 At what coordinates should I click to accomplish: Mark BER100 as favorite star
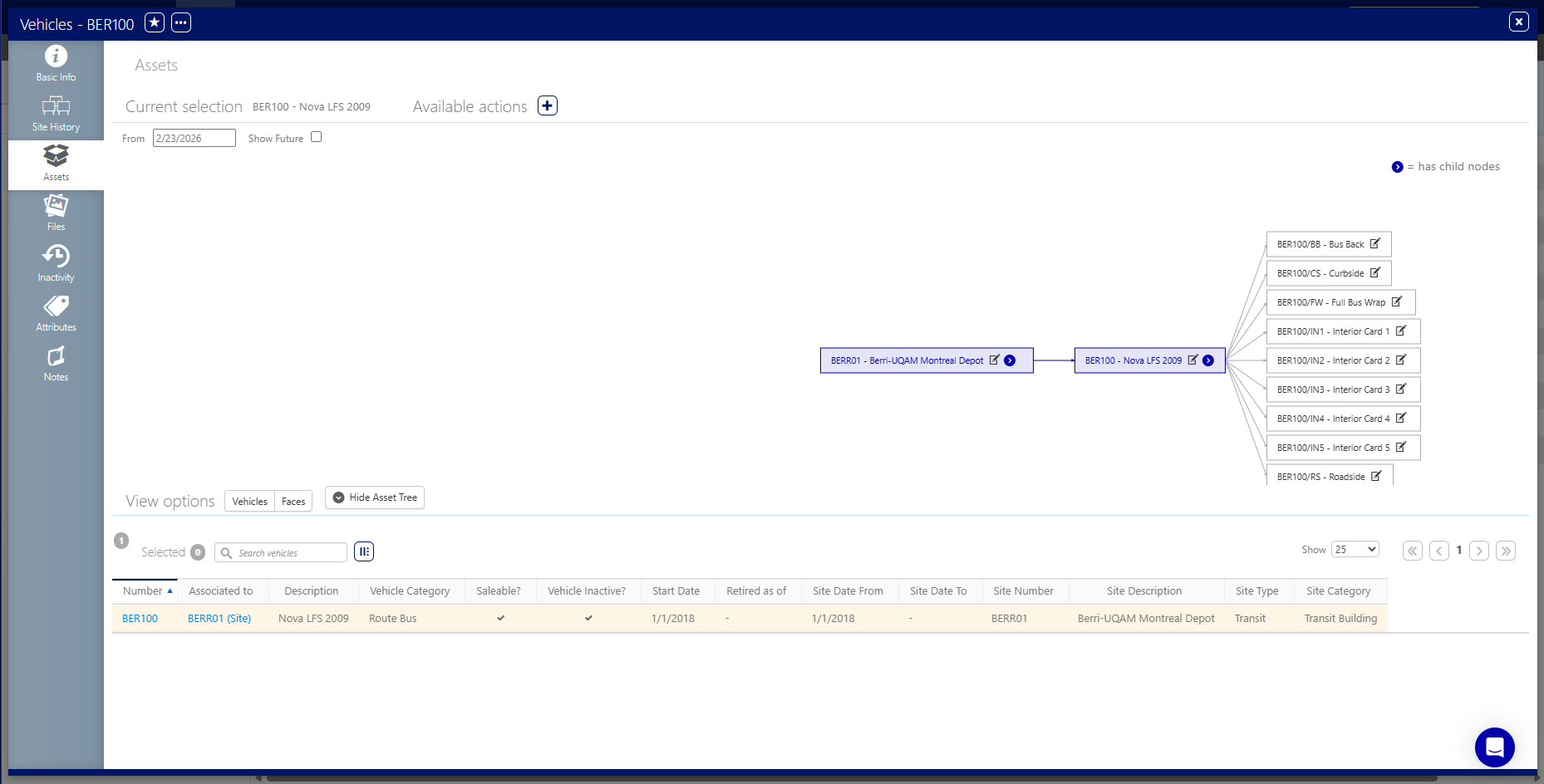155,22
